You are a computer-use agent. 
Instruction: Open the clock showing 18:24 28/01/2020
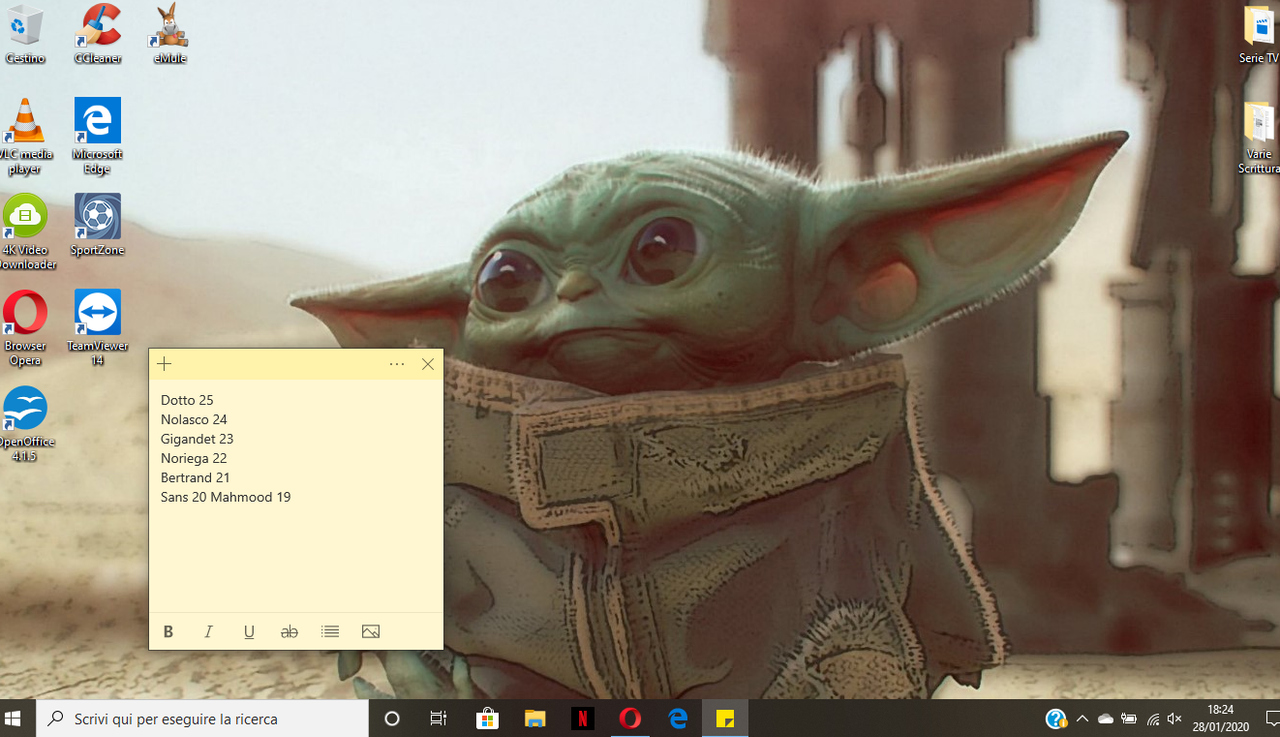[1220, 719]
